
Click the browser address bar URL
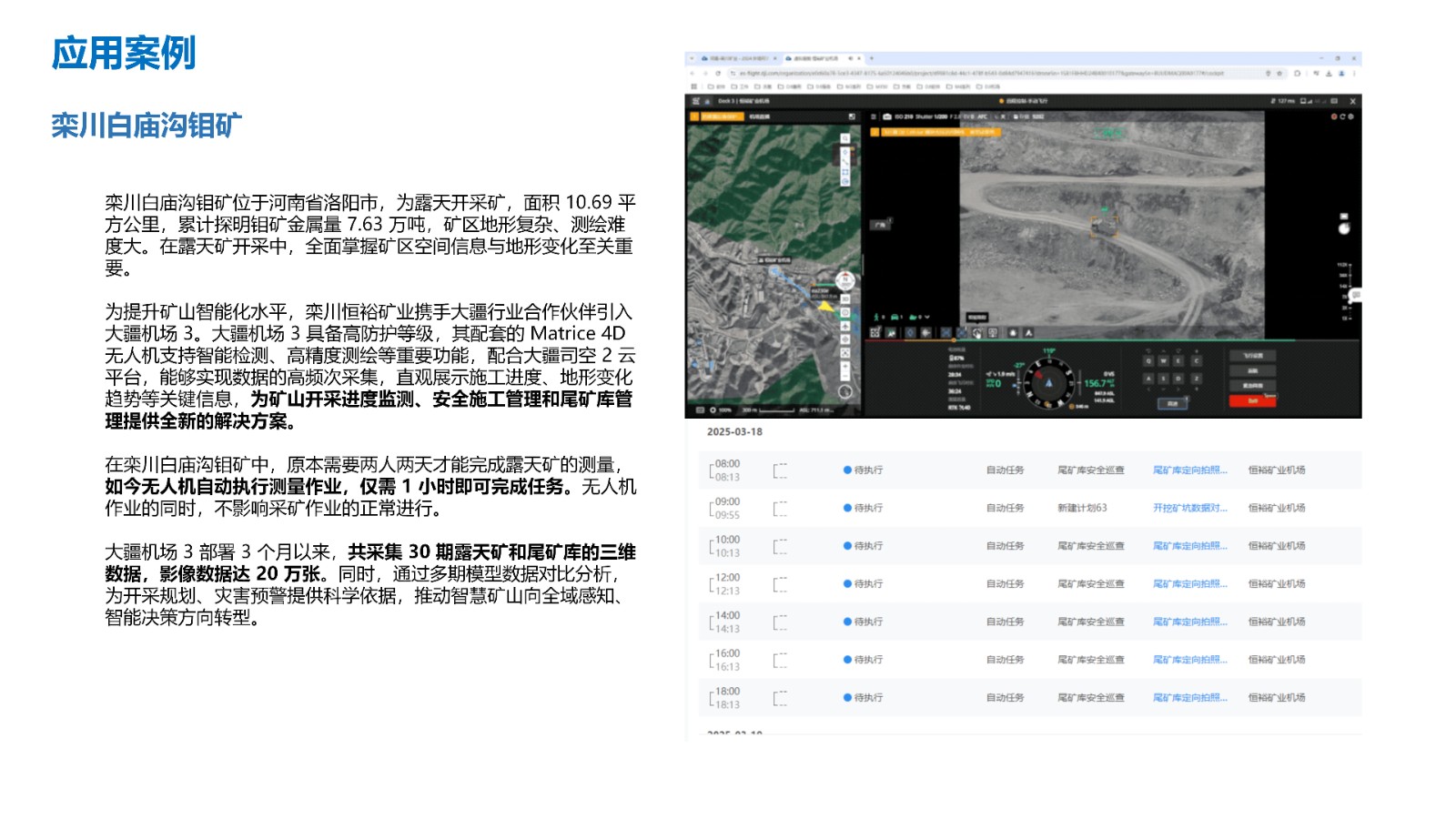coord(983,73)
